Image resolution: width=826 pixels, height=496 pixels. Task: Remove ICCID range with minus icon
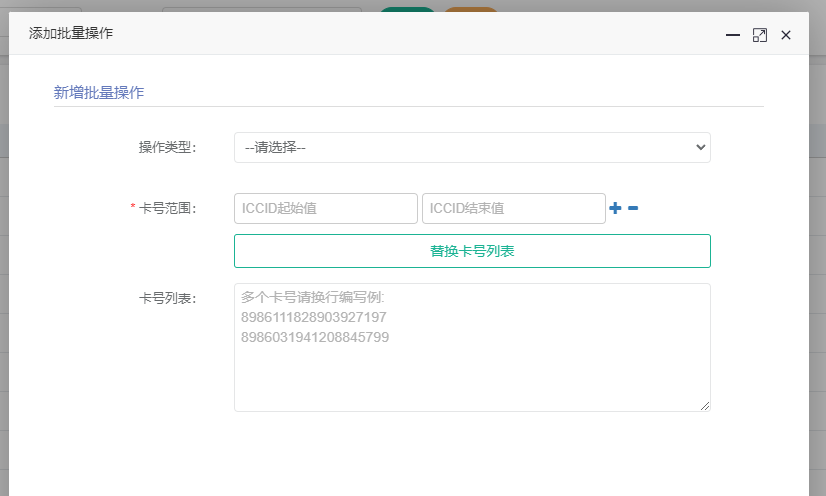tap(633, 208)
